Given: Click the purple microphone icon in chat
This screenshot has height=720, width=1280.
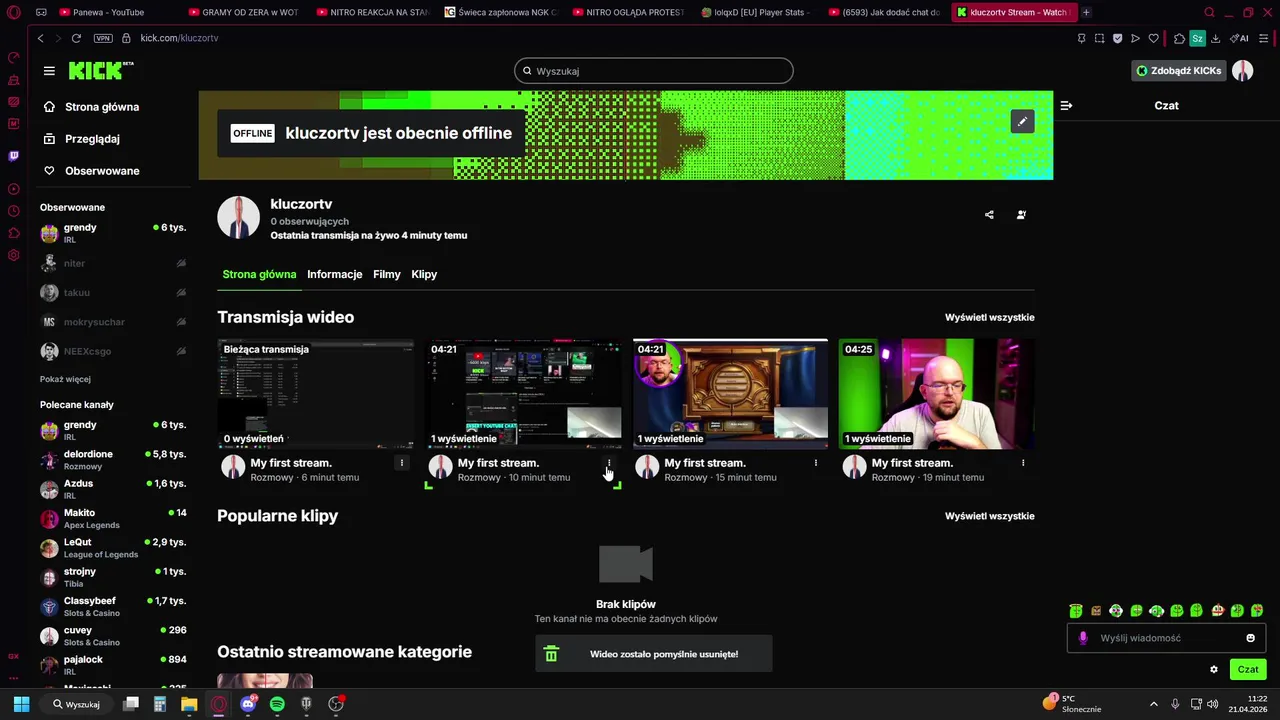Looking at the screenshot, I should click(1083, 638).
